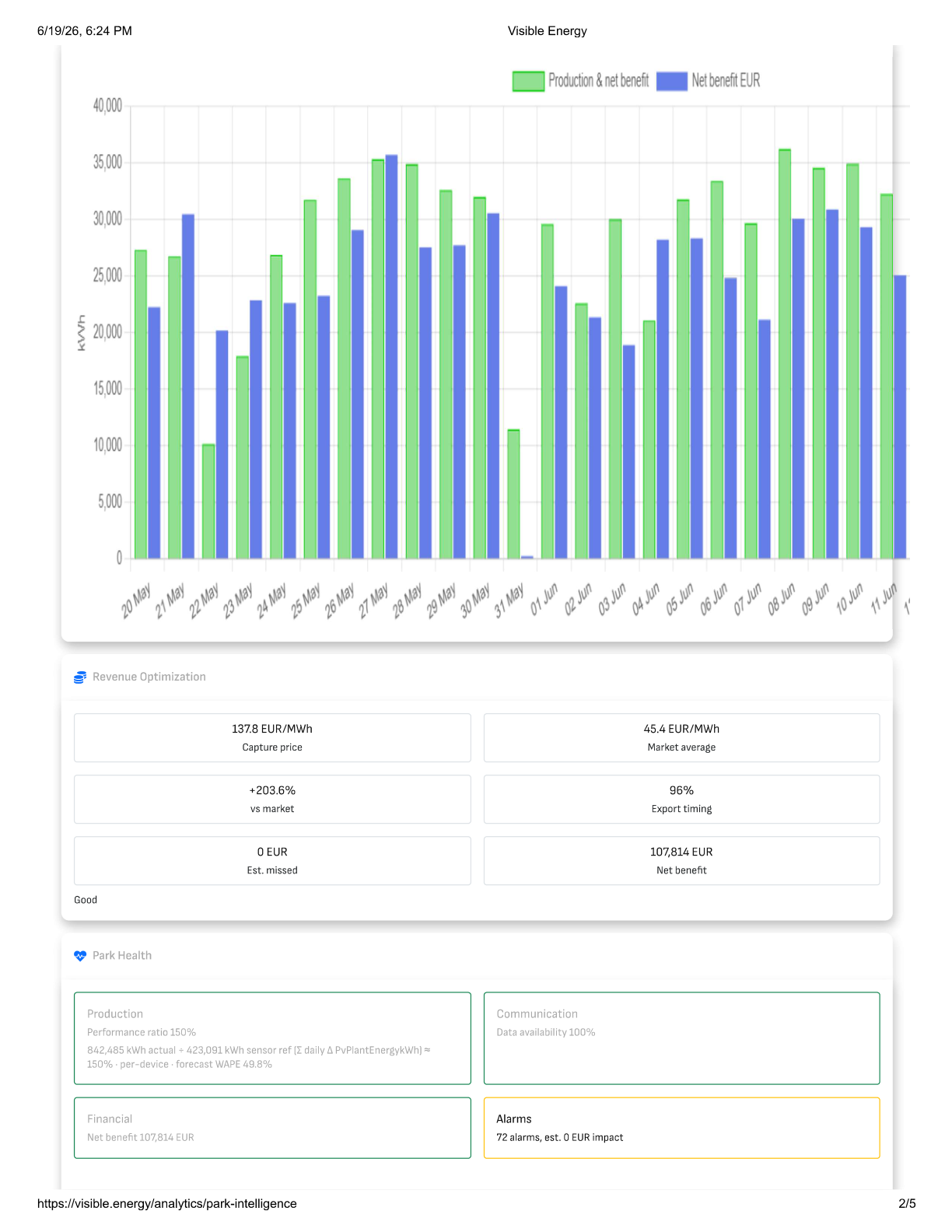Select the 0 EUR Est. missed tile

click(x=272, y=861)
